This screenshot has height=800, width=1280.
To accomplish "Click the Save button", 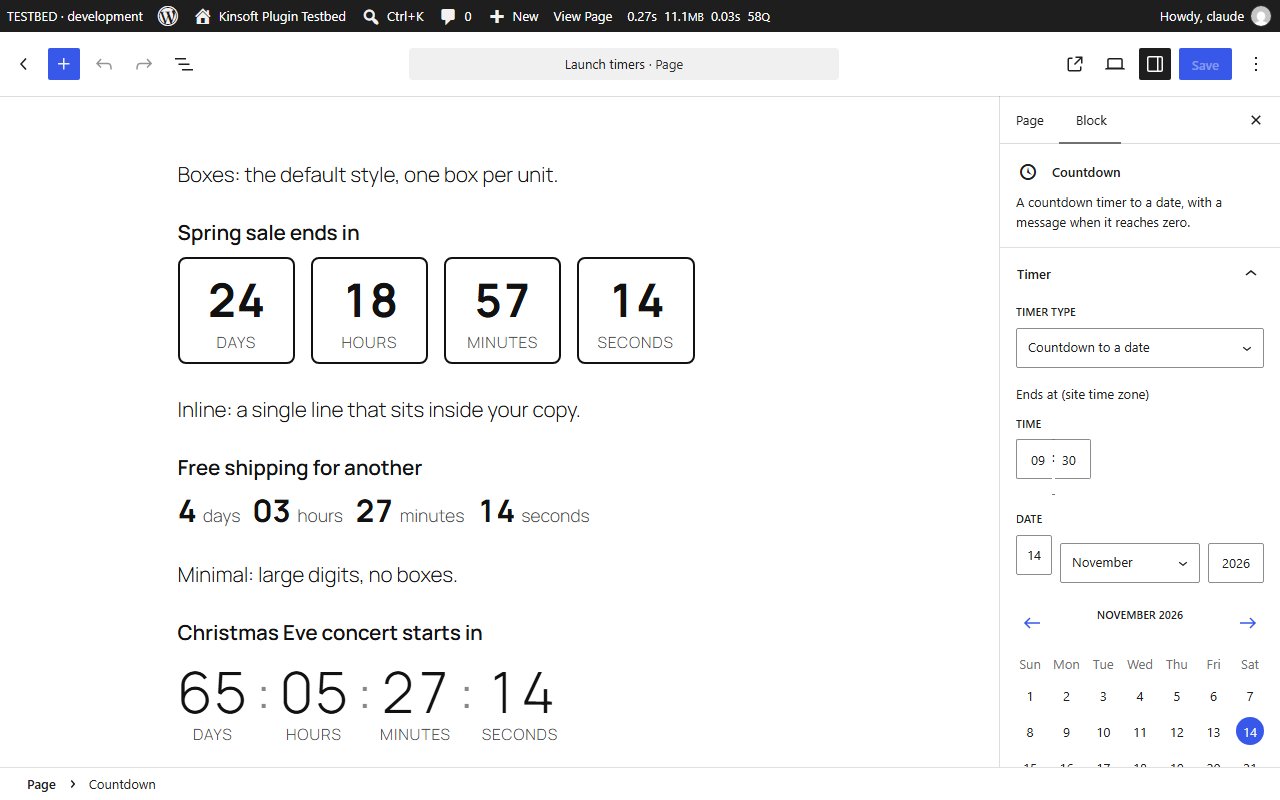I will [x=1205, y=64].
